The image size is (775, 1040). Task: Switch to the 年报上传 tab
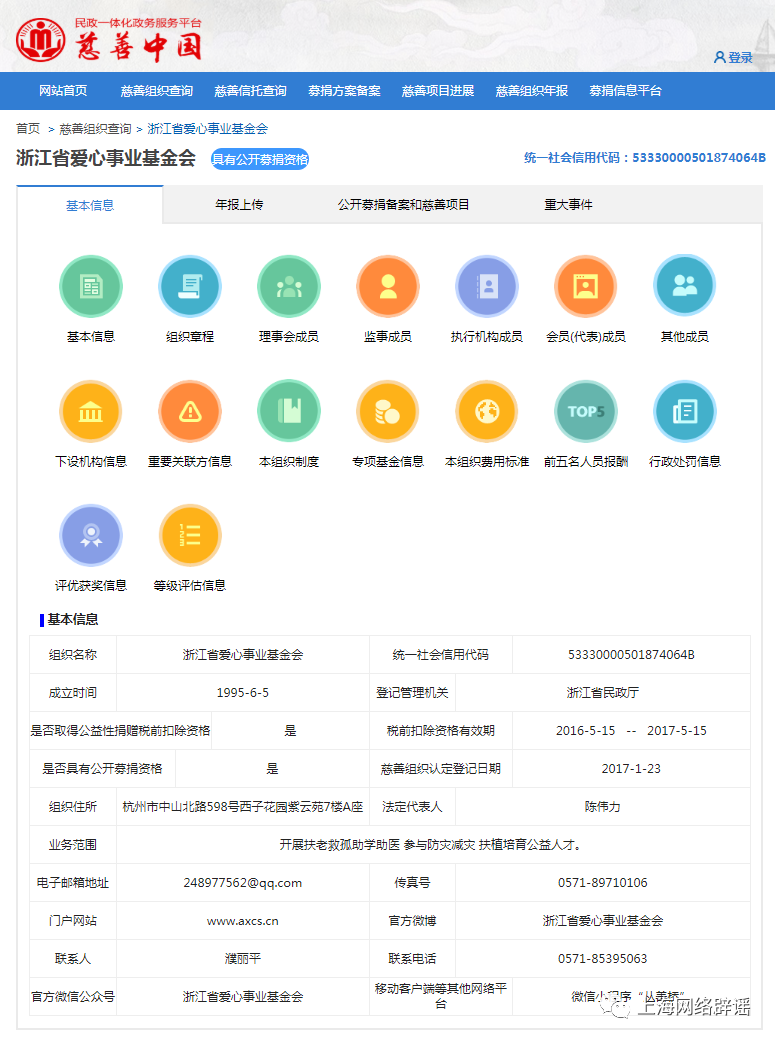(239, 204)
